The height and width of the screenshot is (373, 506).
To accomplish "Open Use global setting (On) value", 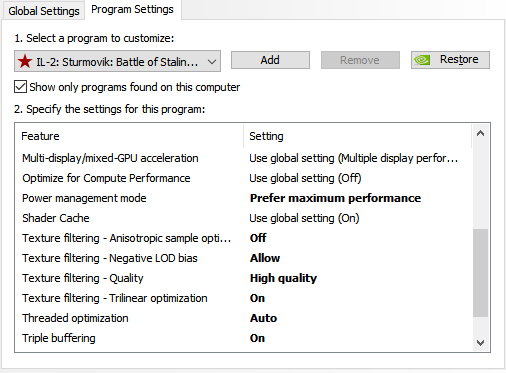I will point(304,218).
